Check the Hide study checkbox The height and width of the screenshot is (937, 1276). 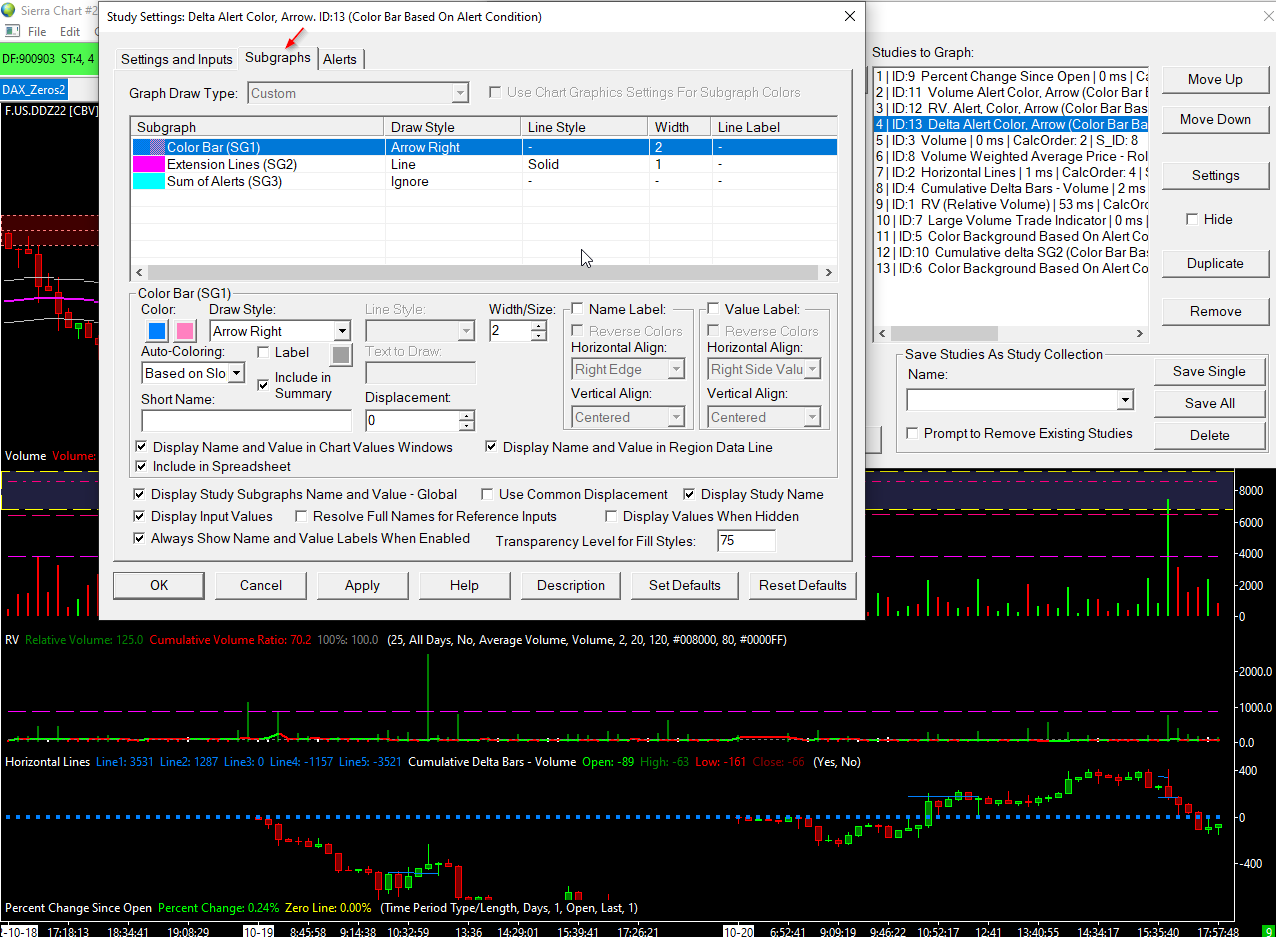click(1192, 219)
